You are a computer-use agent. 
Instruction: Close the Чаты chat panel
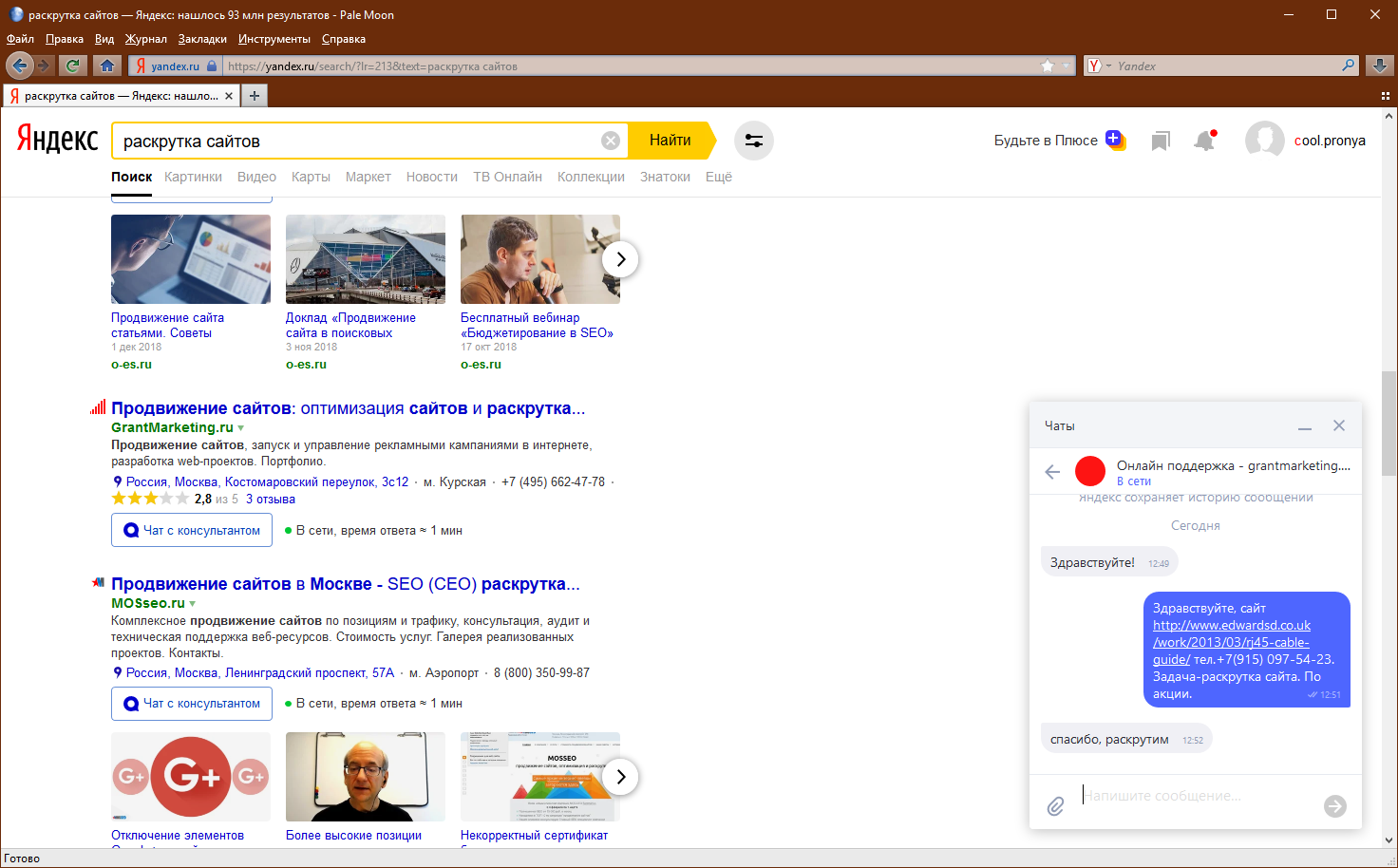tap(1339, 425)
